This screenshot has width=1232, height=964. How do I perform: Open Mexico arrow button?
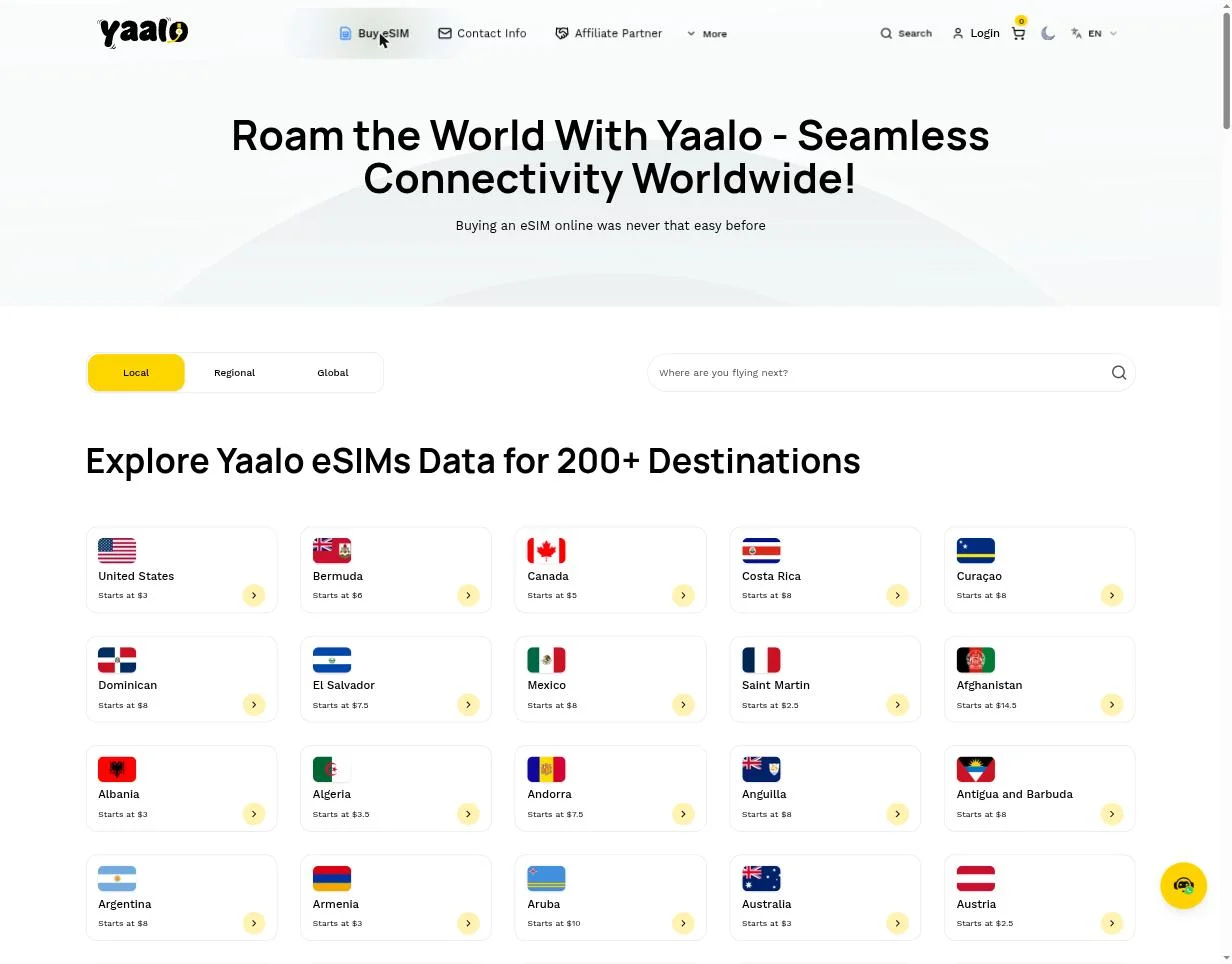tap(683, 705)
